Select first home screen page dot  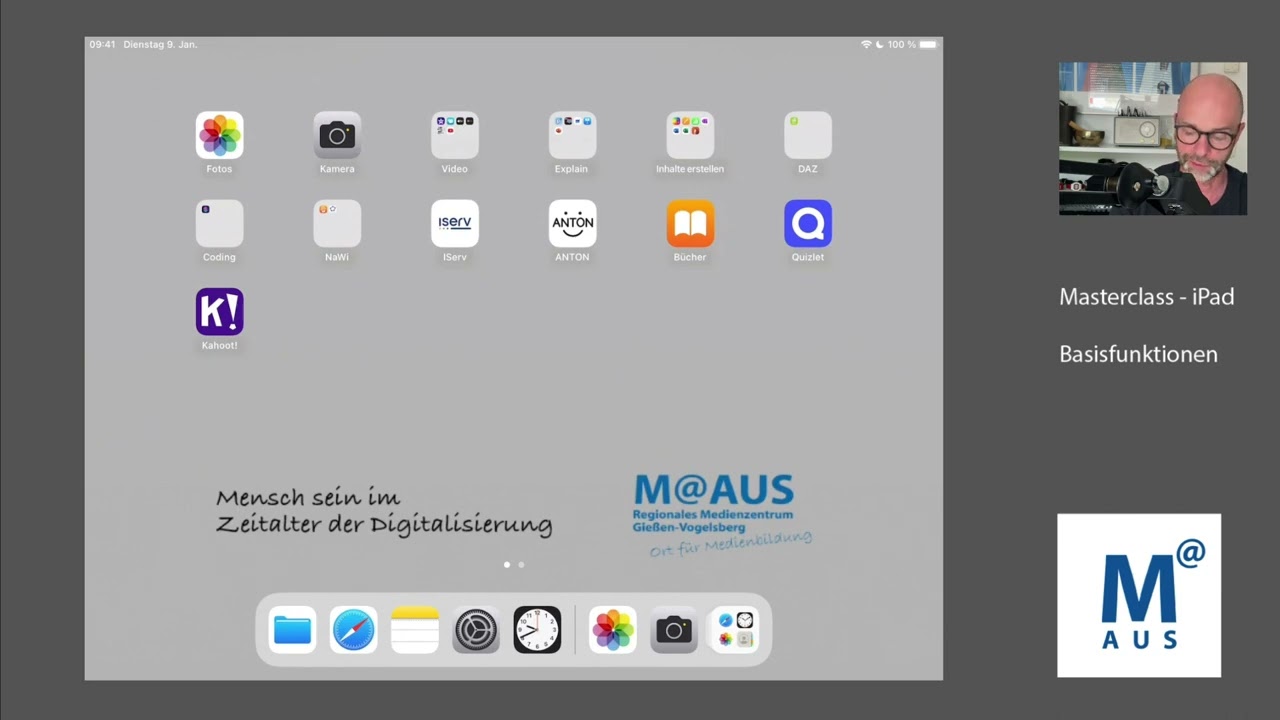(507, 565)
